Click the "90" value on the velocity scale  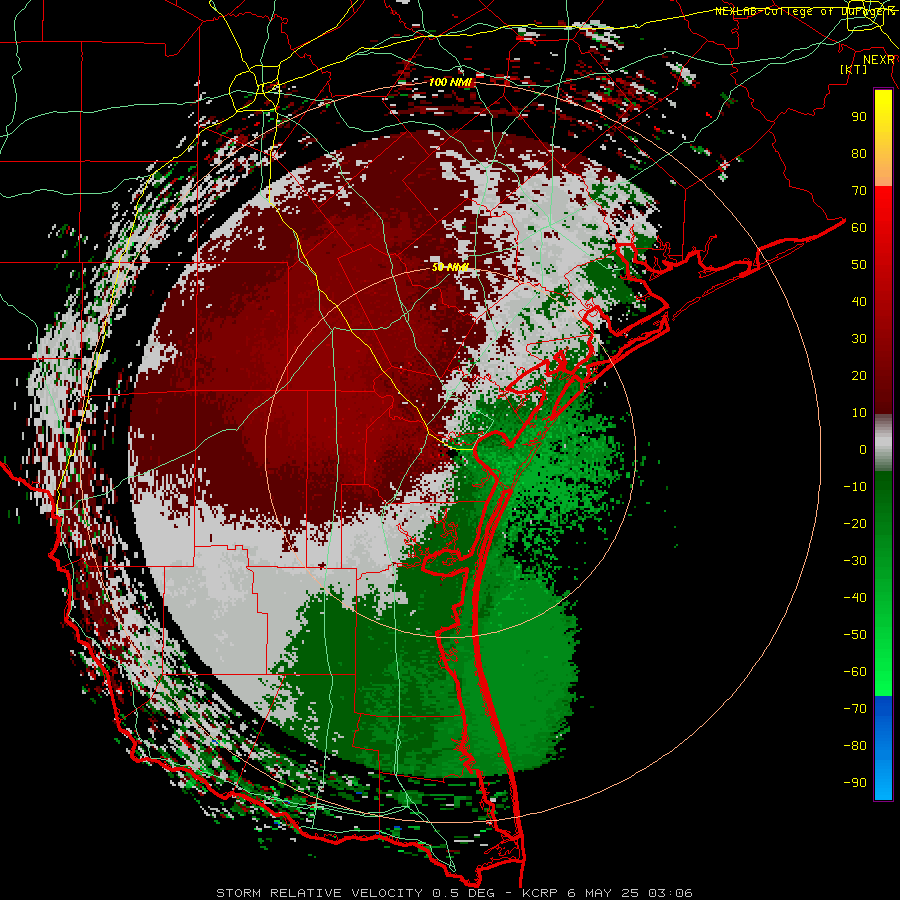pyautogui.click(x=859, y=117)
